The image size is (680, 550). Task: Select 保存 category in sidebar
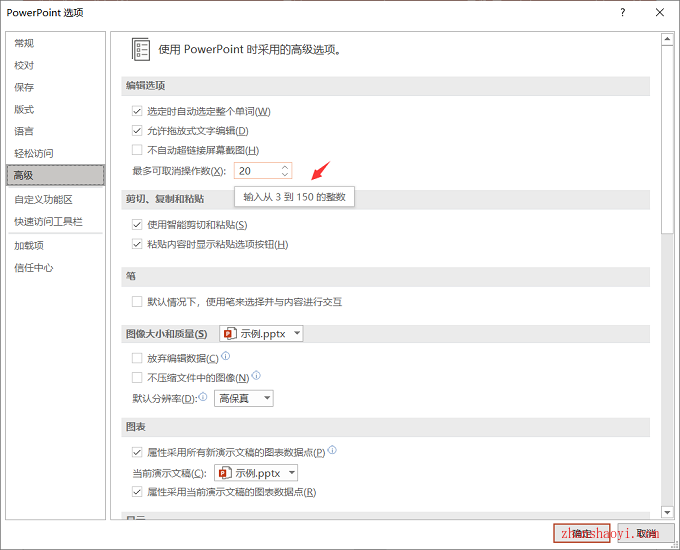tap(56, 87)
